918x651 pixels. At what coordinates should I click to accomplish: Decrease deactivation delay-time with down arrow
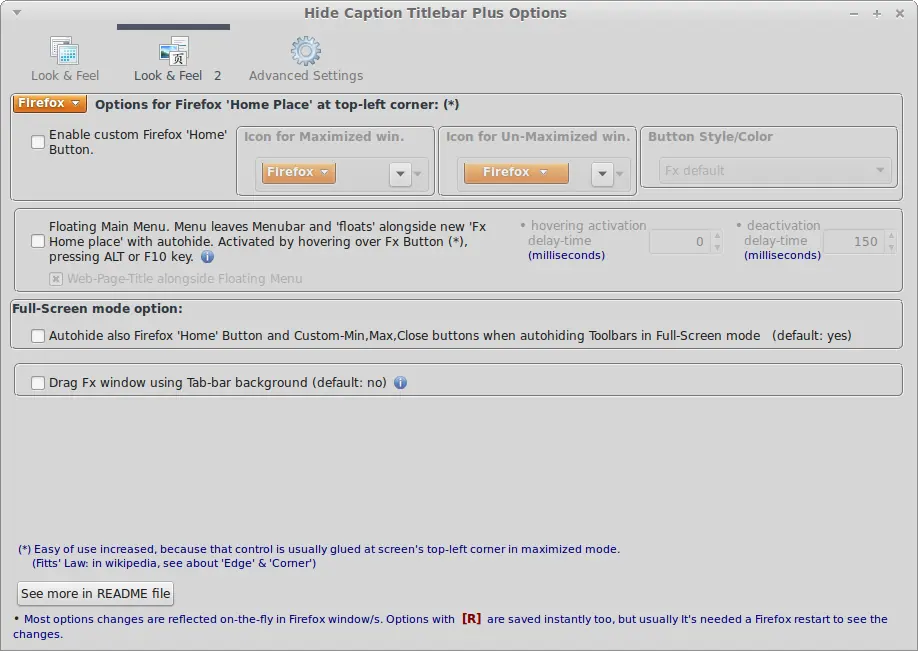click(x=891, y=248)
